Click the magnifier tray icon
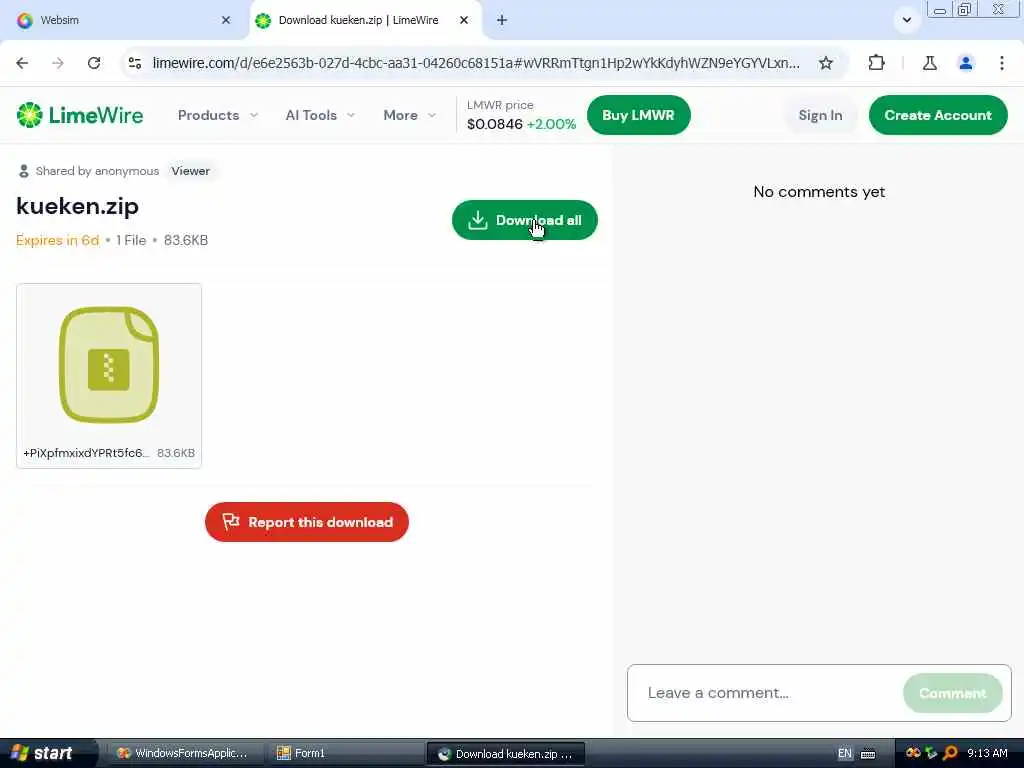The image size is (1024, 768). pos(950,753)
